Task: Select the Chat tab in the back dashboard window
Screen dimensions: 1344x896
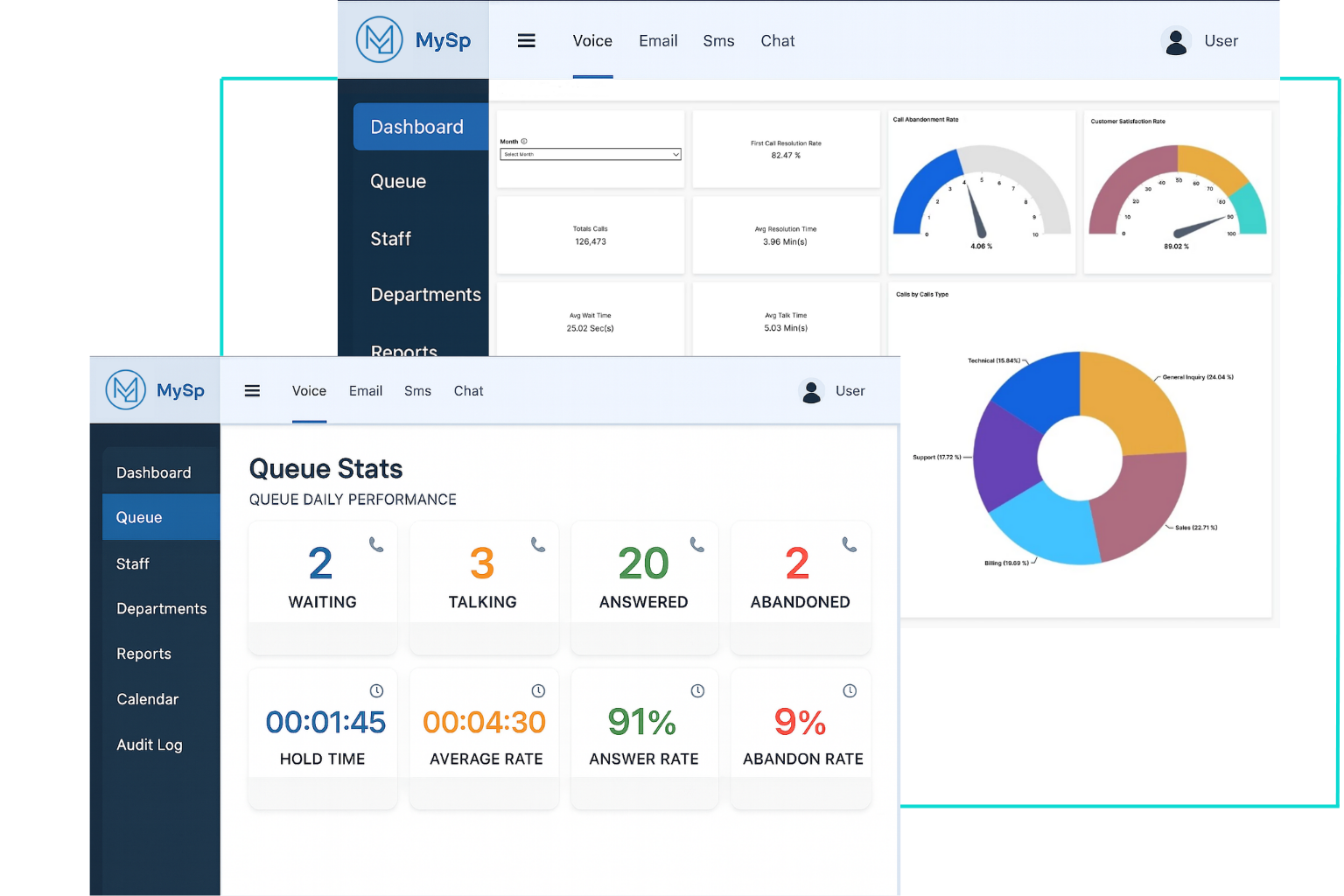Action: point(777,41)
